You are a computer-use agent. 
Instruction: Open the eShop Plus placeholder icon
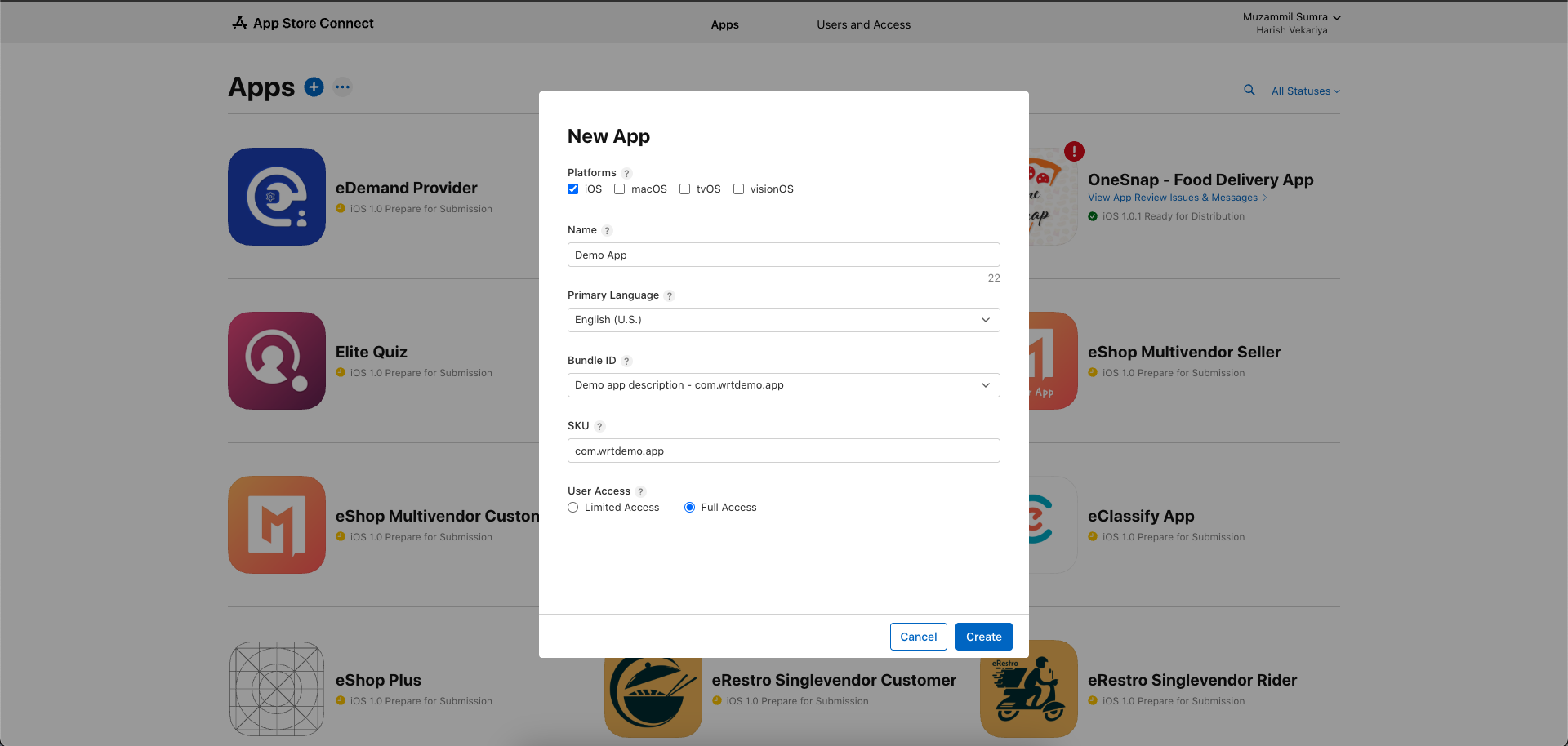(277, 689)
